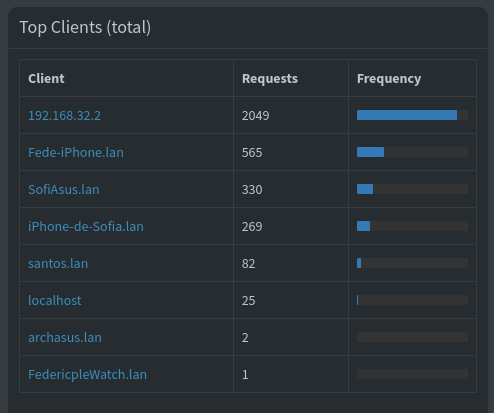Click the Top Clients (total) panel title

coord(85,27)
